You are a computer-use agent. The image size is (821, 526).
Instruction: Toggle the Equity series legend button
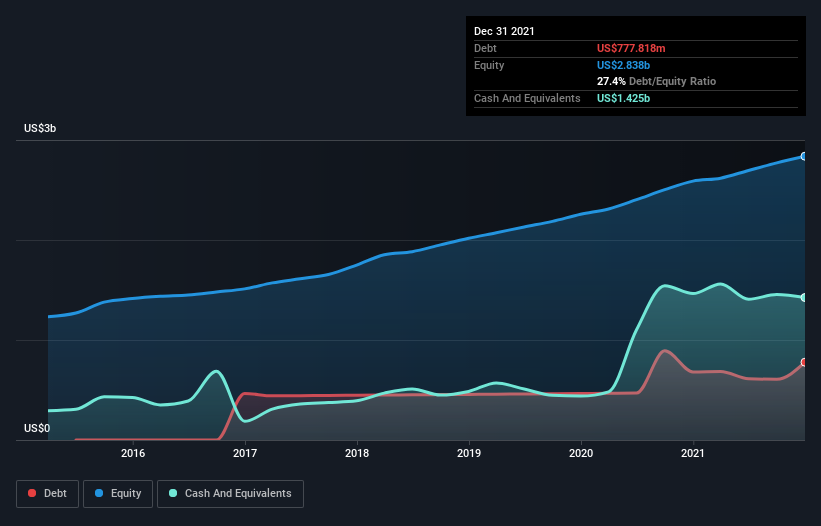pos(118,494)
